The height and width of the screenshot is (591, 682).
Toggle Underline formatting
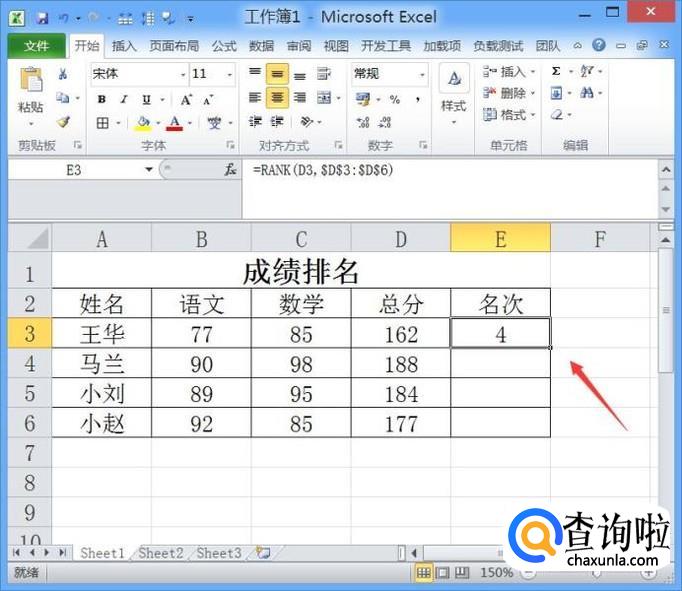tap(147, 100)
